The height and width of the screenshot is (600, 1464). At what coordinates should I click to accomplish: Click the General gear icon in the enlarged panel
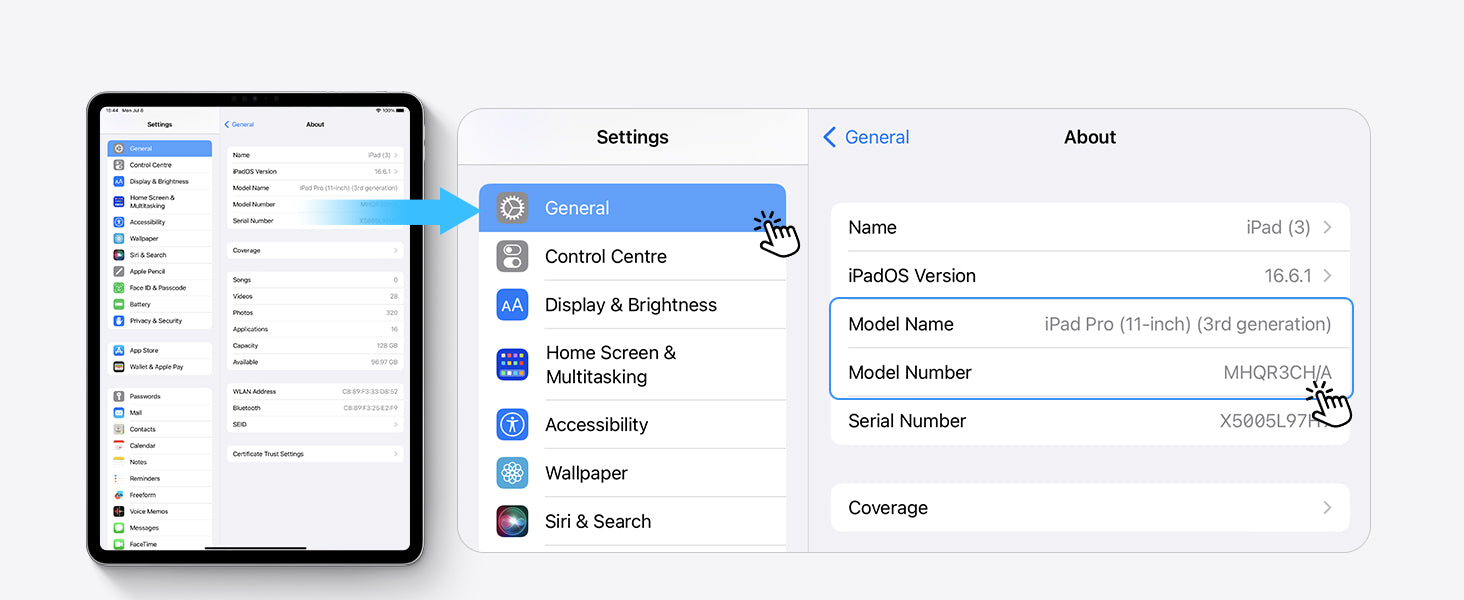[x=512, y=208]
